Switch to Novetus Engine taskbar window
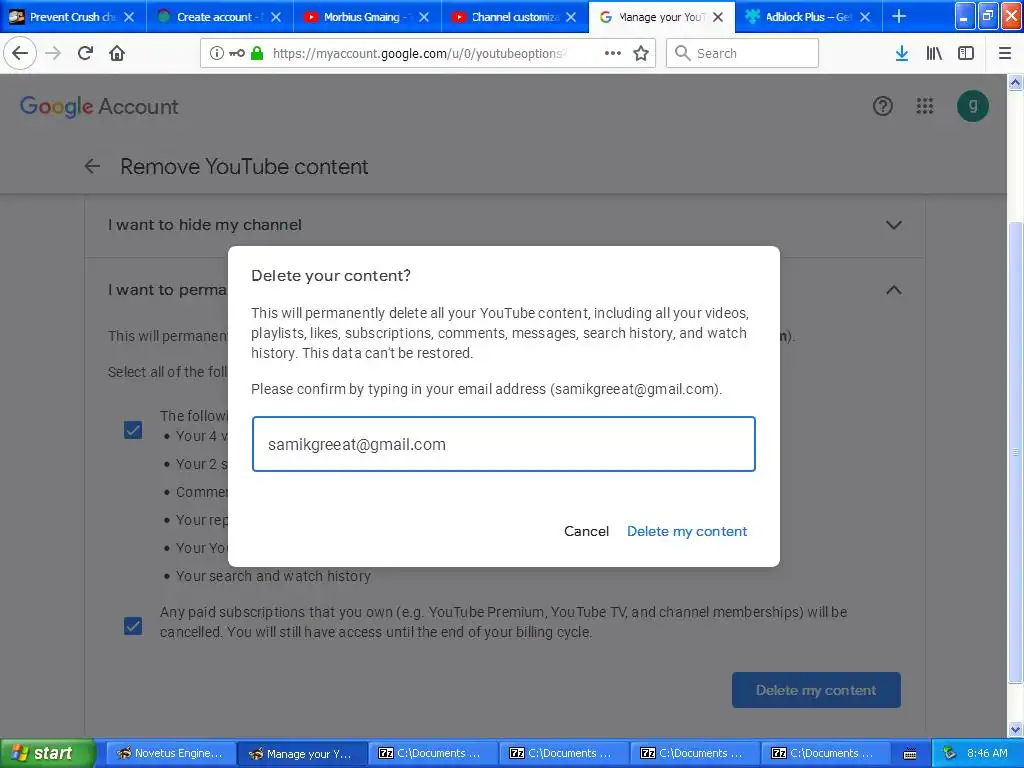Image resolution: width=1024 pixels, height=768 pixels. (x=170, y=753)
